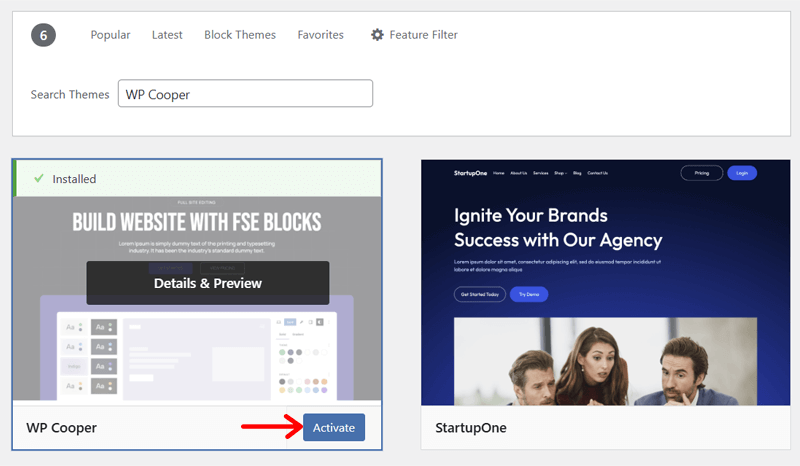
Task: Click inside the Search Themes field
Action: pos(245,94)
